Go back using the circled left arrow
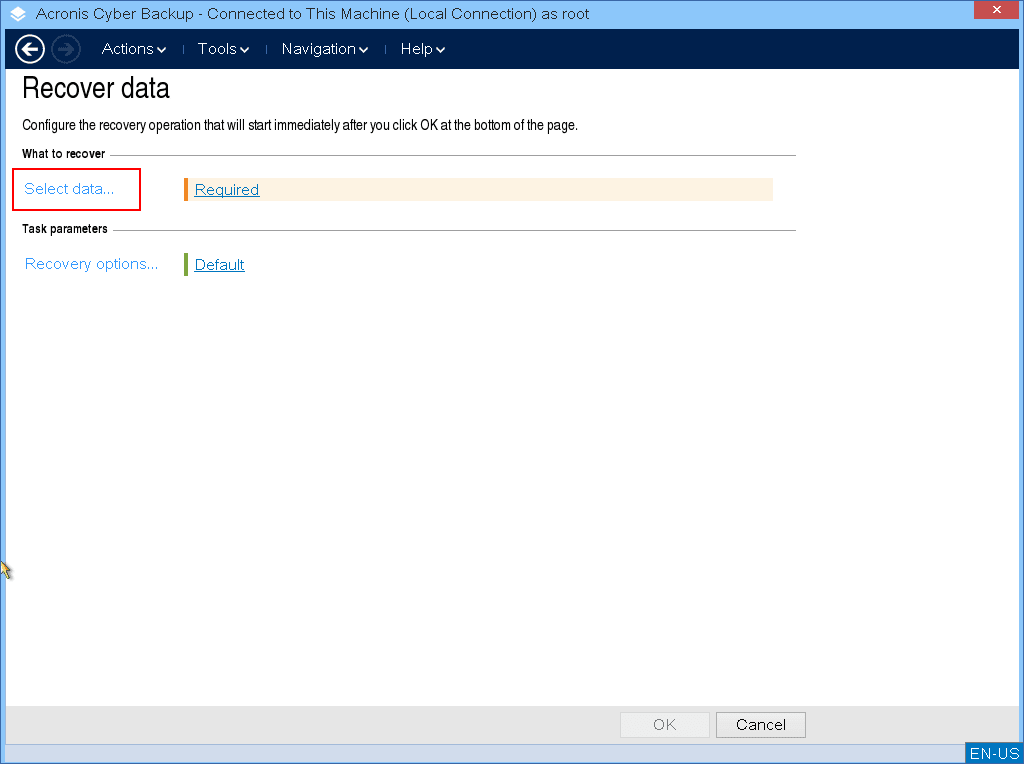Screen dimensions: 1024x764 [x=30, y=49]
